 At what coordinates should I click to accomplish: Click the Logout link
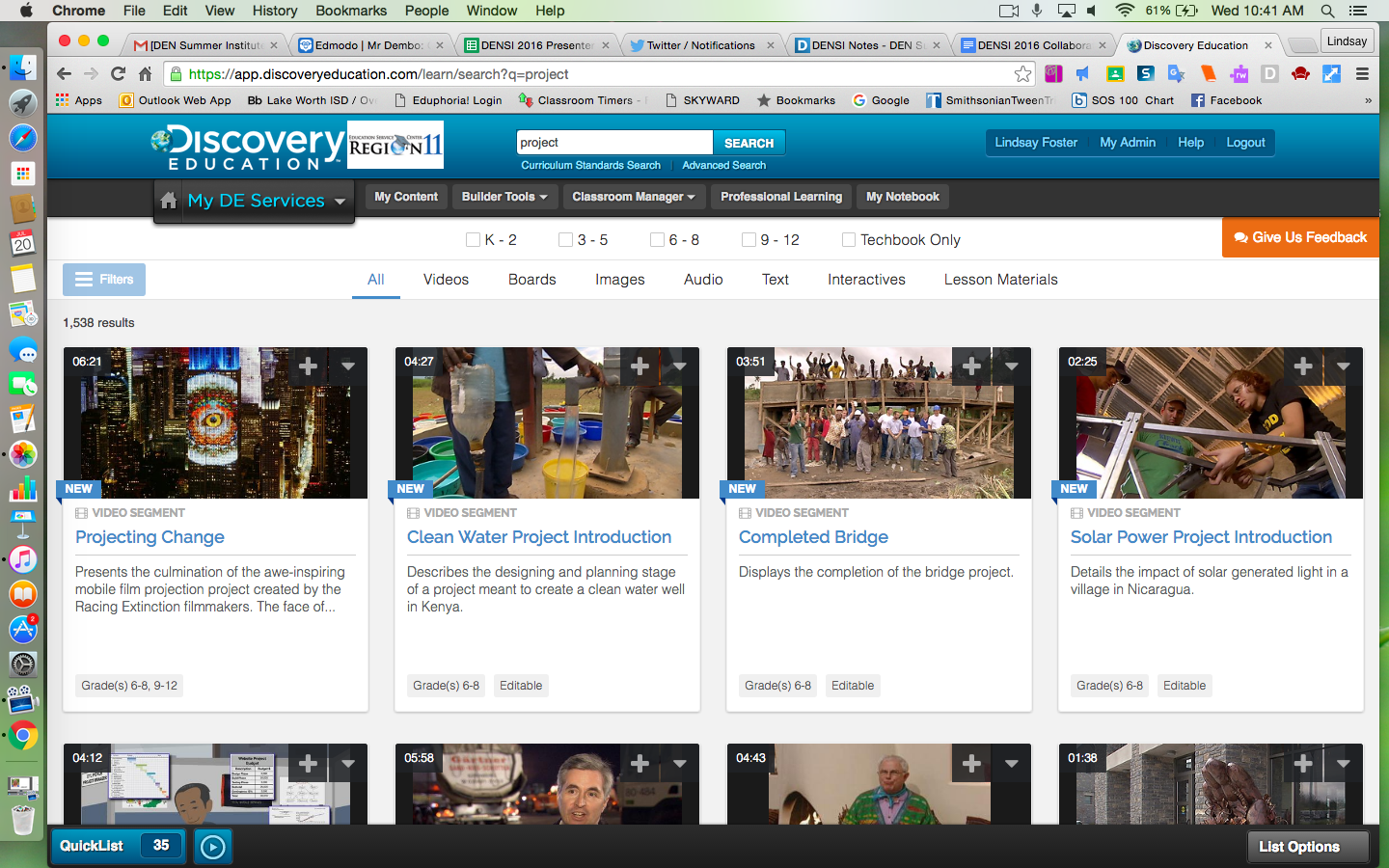pos(1245,143)
